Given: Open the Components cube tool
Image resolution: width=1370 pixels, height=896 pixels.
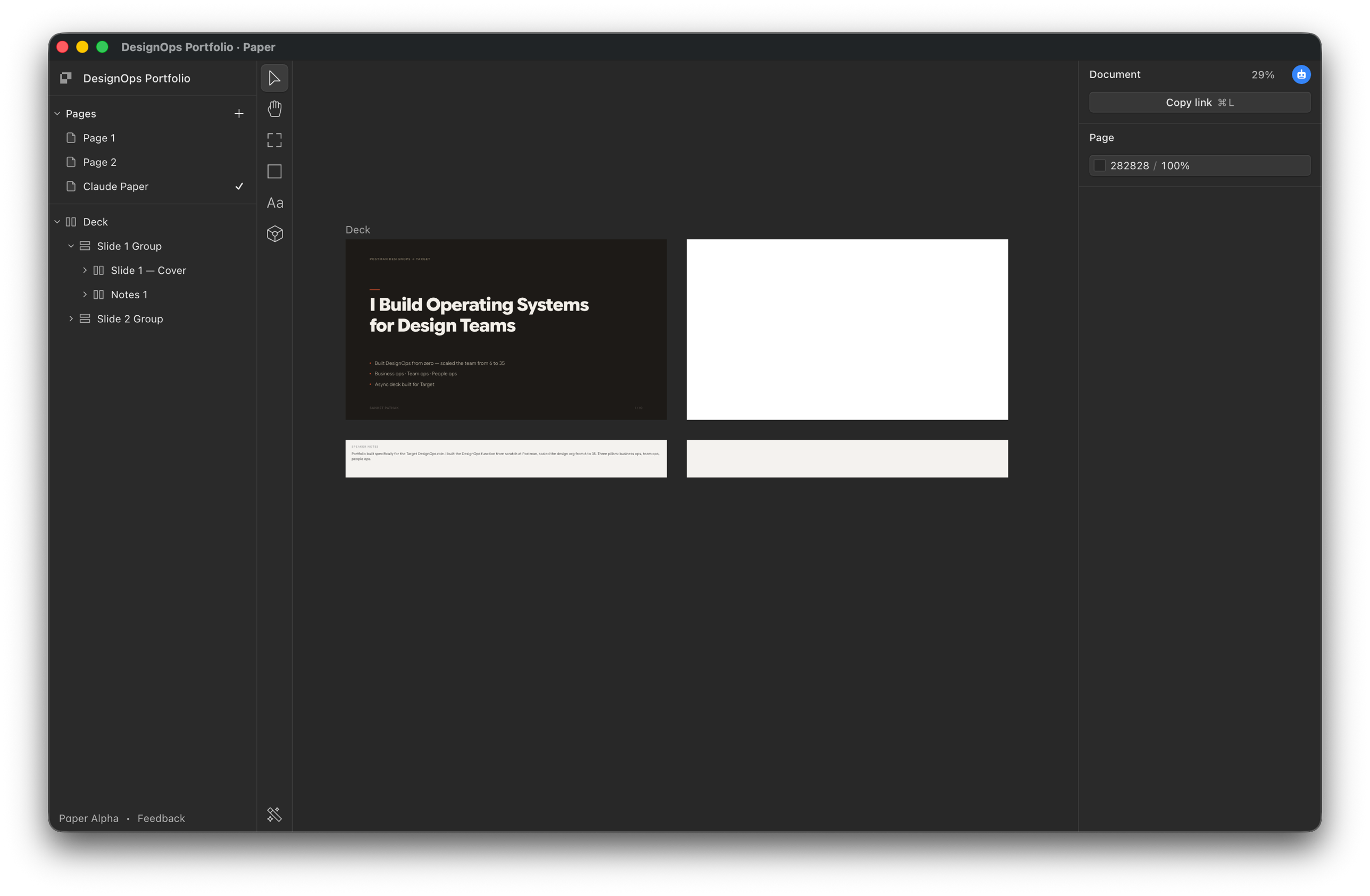Looking at the screenshot, I should (x=274, y=233).
